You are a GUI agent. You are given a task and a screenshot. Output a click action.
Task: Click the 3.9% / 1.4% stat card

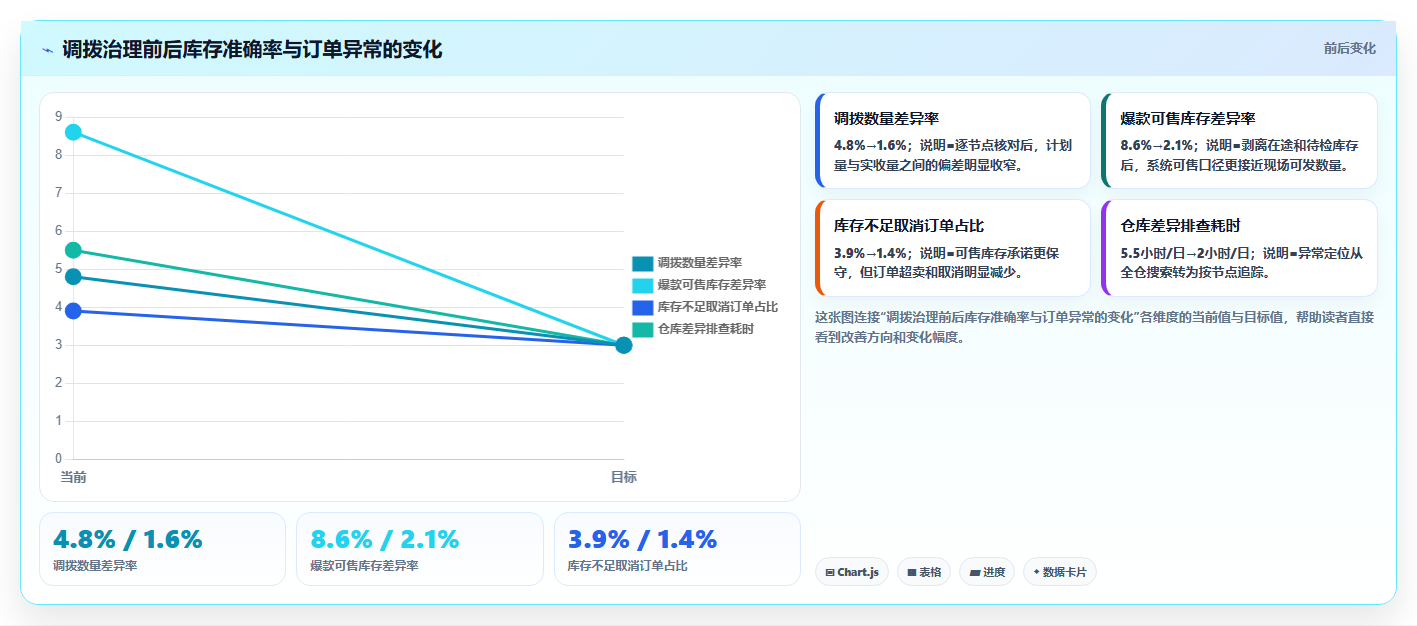pyautogui.click(x=677, y=549)
